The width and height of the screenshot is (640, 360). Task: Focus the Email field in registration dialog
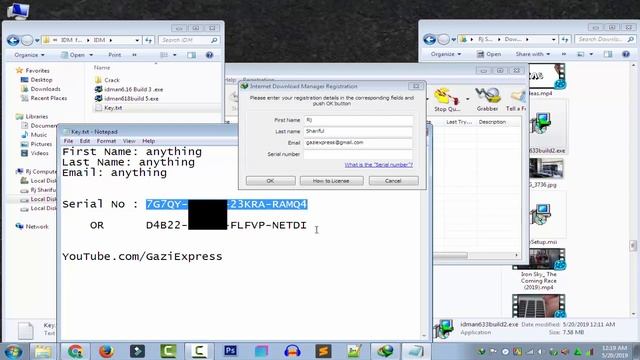[358, 143]
